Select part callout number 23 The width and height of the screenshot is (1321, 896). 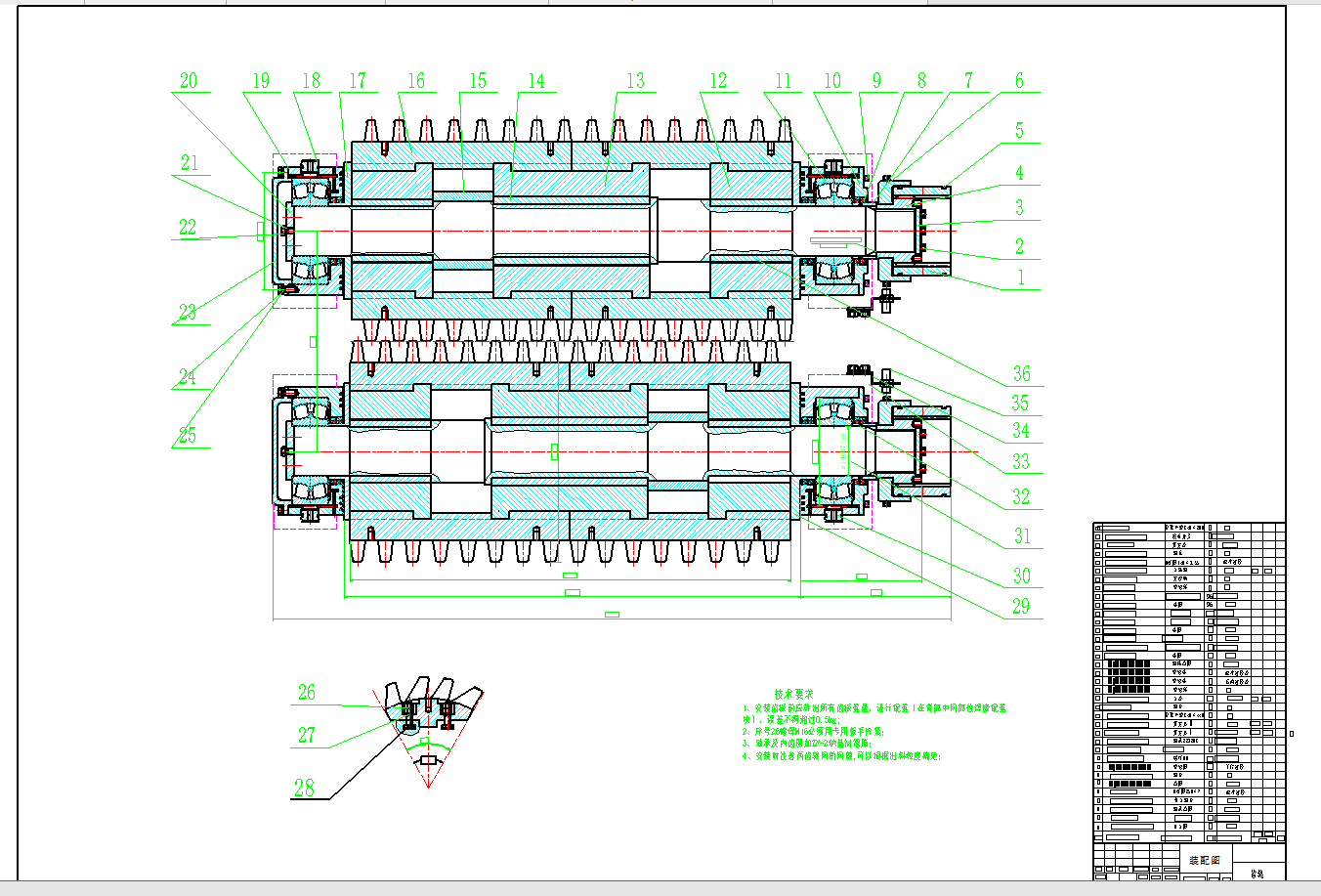187,313
